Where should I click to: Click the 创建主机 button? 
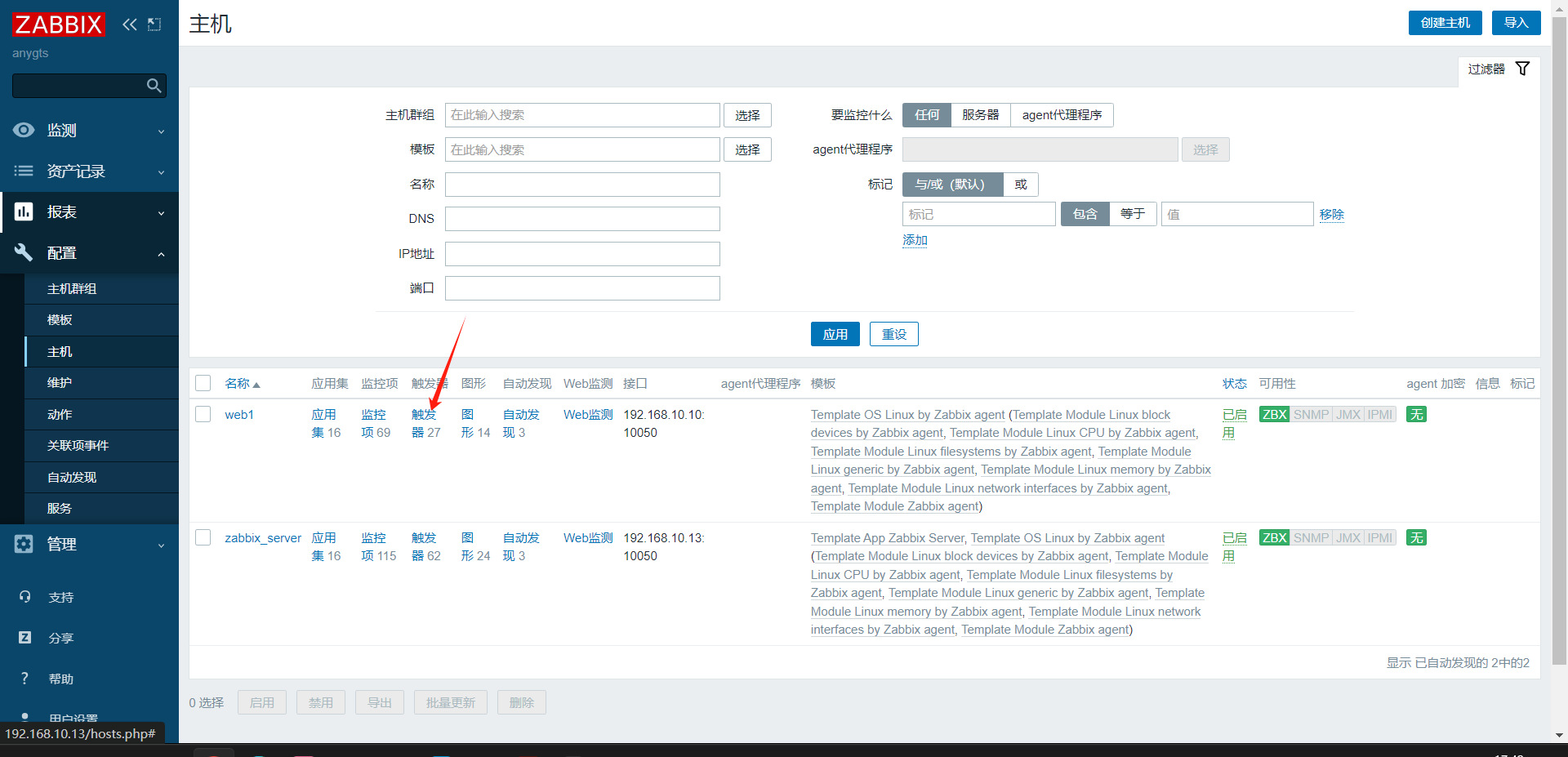(1445, 23)
